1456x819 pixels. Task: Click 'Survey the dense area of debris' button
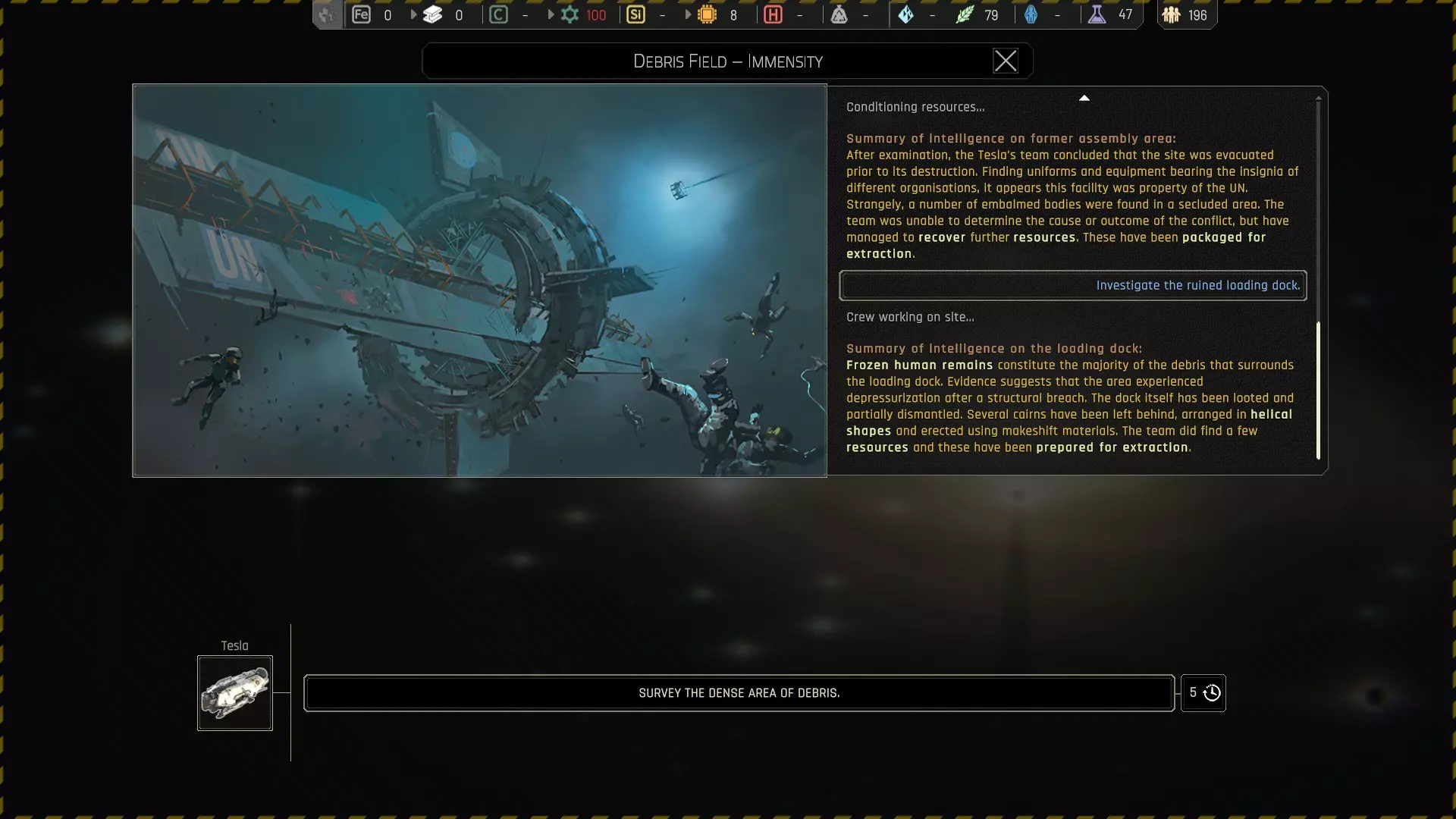click(x=739, y=692)
